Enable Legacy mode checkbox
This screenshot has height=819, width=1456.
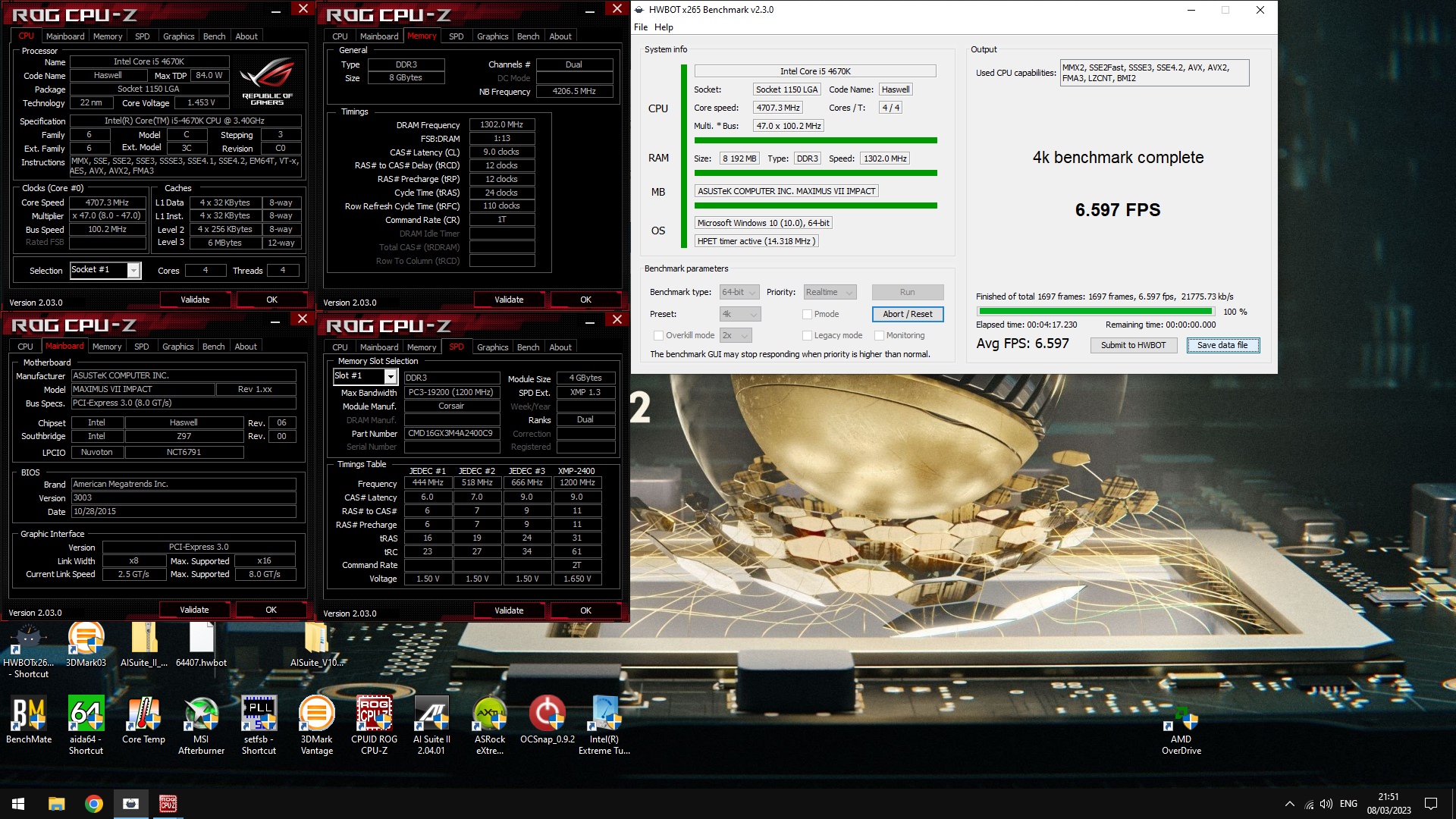point(807,335)
